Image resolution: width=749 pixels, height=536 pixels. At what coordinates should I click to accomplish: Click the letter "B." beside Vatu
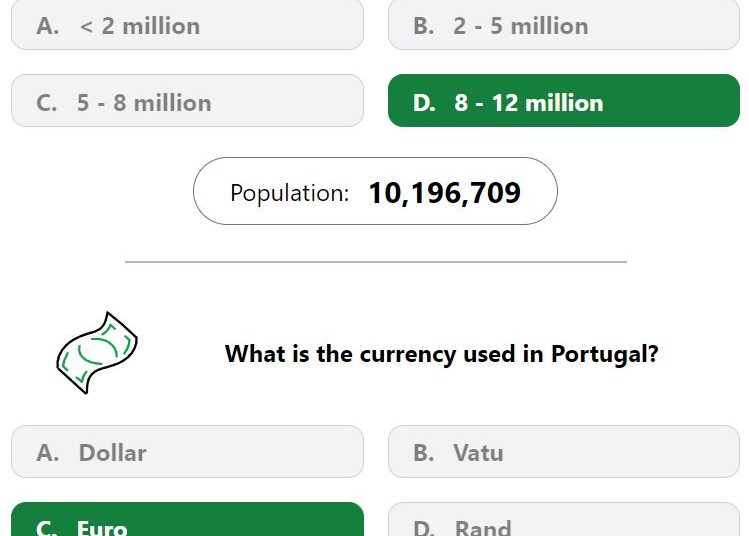pyautogui.click(x=424, y=452)
